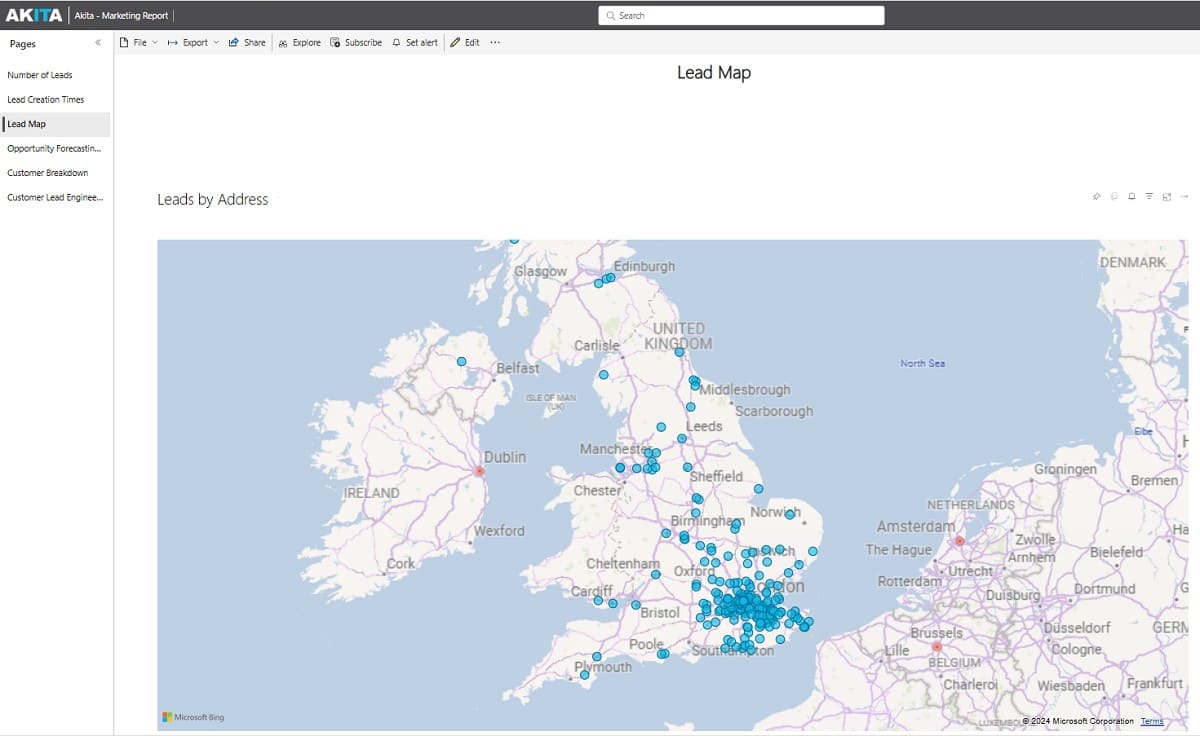Expand the Export dropdown
Screen dimensions: 1200x736
pos(193,42)
